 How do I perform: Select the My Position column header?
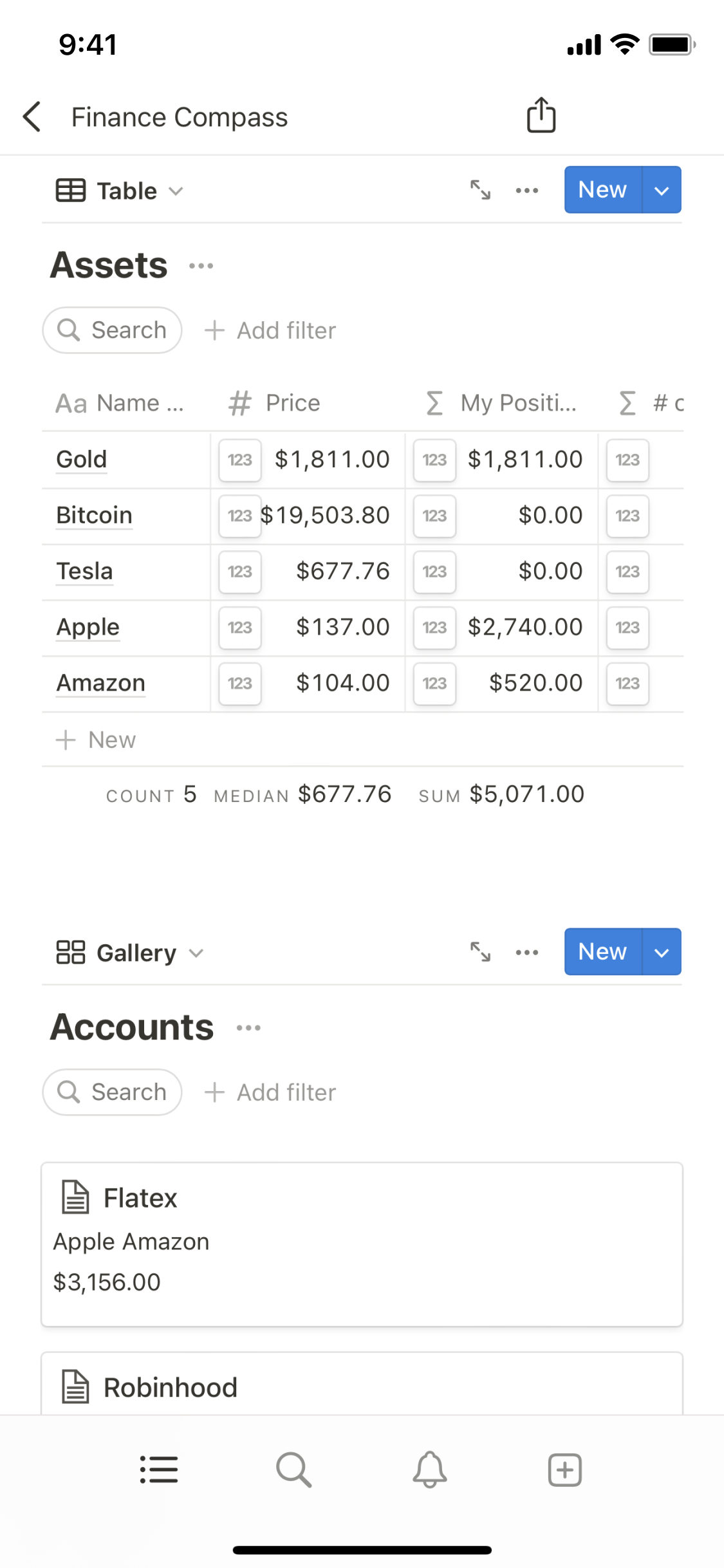pos(517,403)
